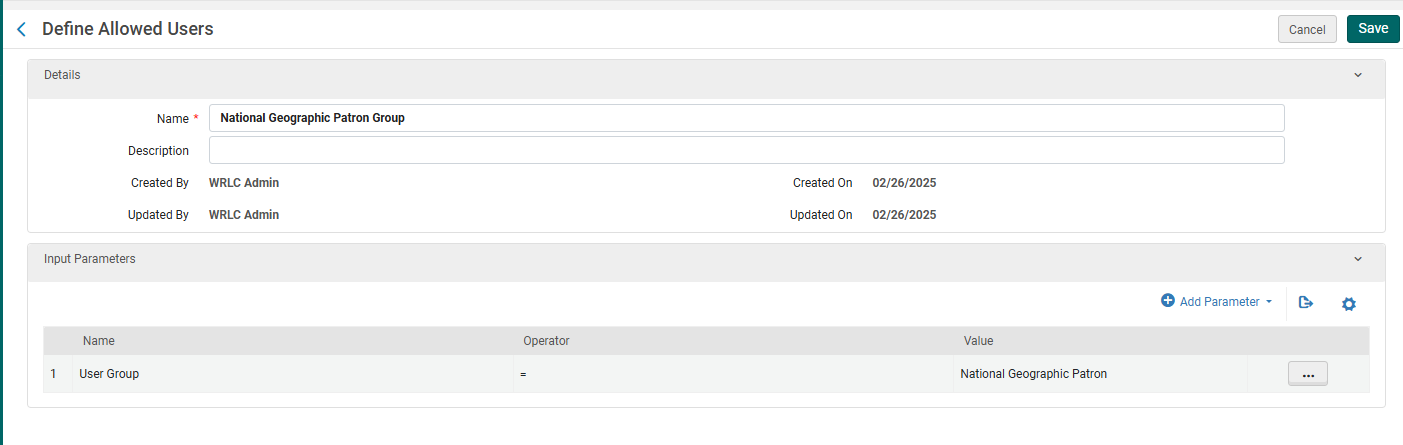Select the User Group parameter cell

(109, 374)
